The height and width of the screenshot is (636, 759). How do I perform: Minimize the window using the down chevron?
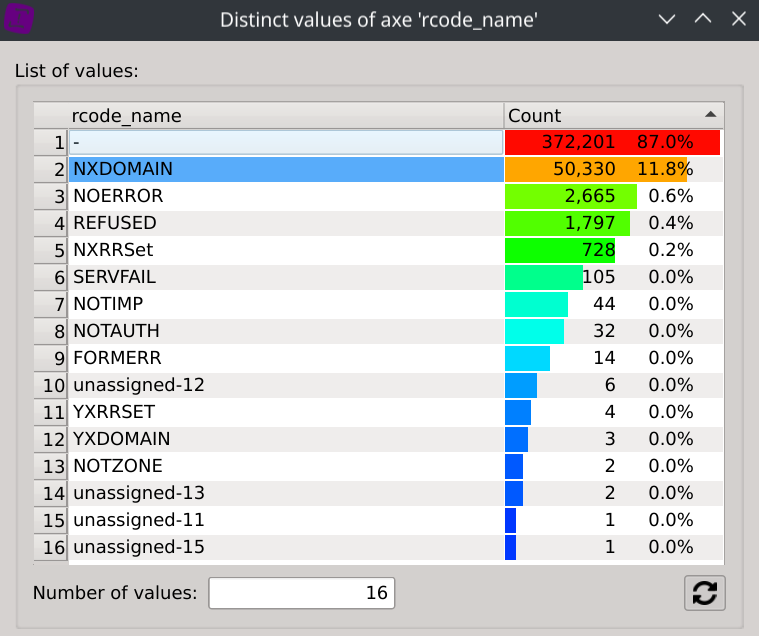click(667, 19)
